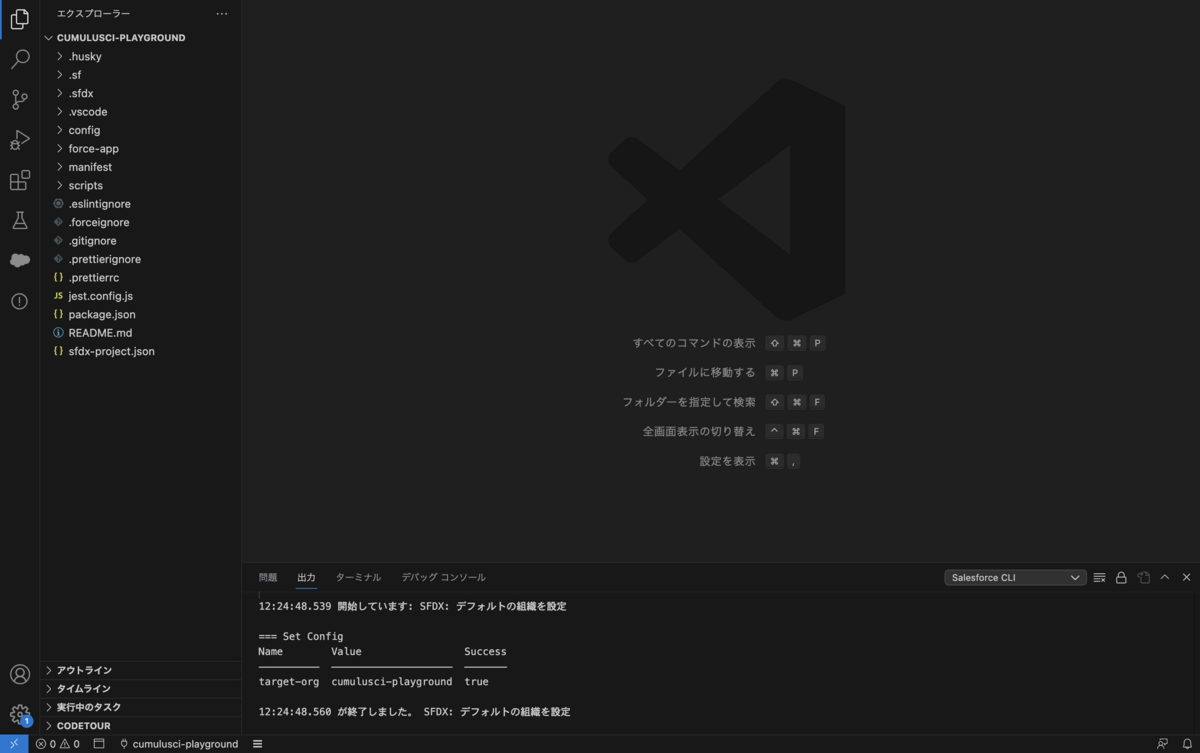Open the CodeTour alert icon view
Screen dimensions: 1200x753
pos(19,301)
